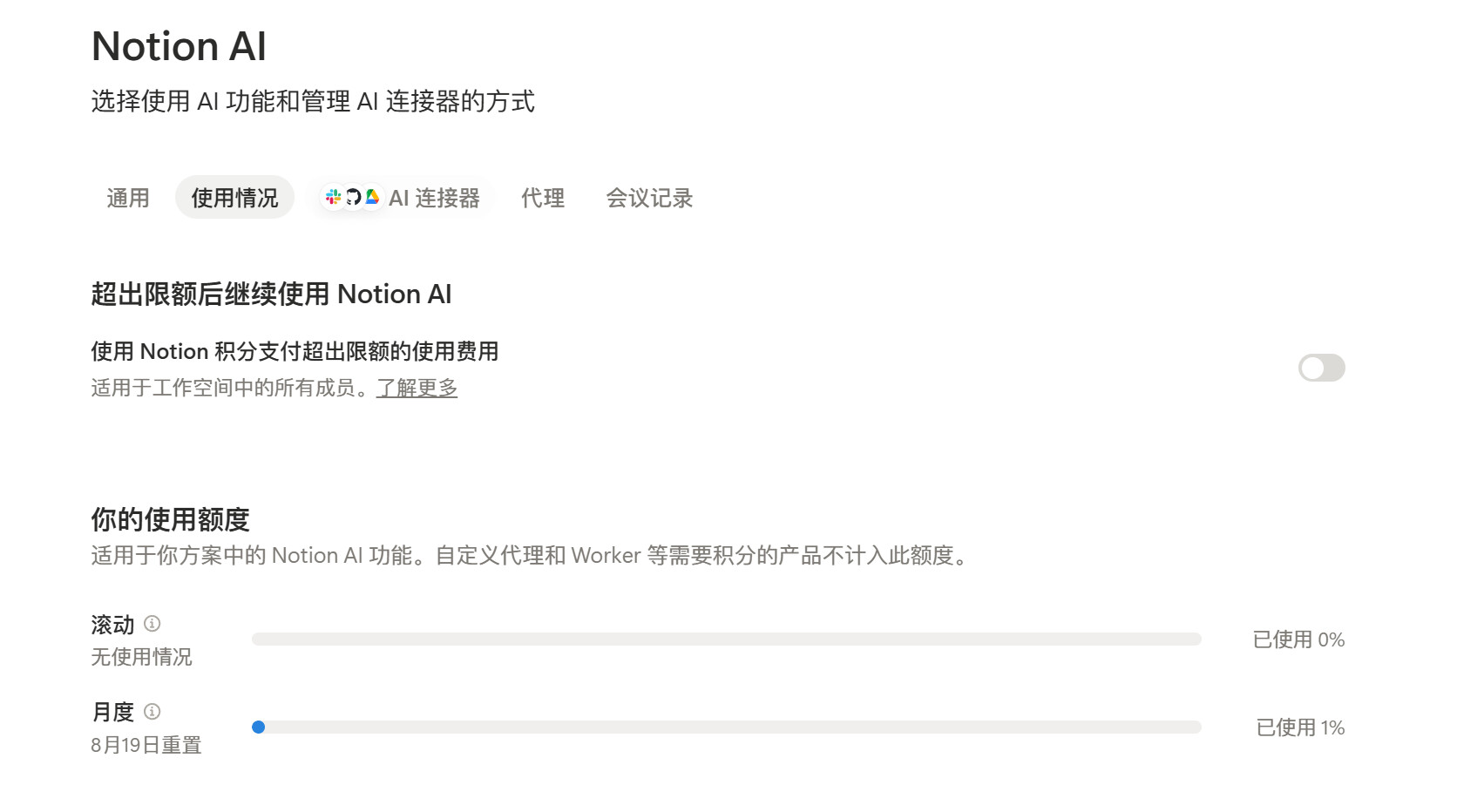Click the 8月19日重置 reset date text
This screenshot has width=1457, height=812.
pyautogui.click(x=146, y=745)
